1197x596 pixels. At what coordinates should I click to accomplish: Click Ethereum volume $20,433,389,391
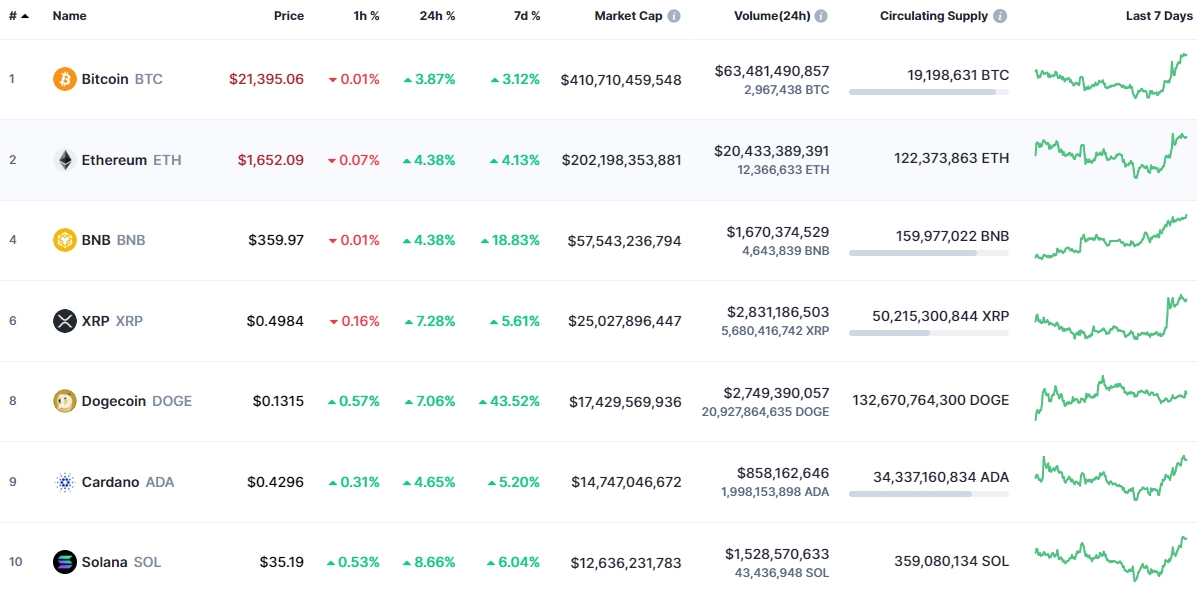pyautogui.click(x=773, y=151)
